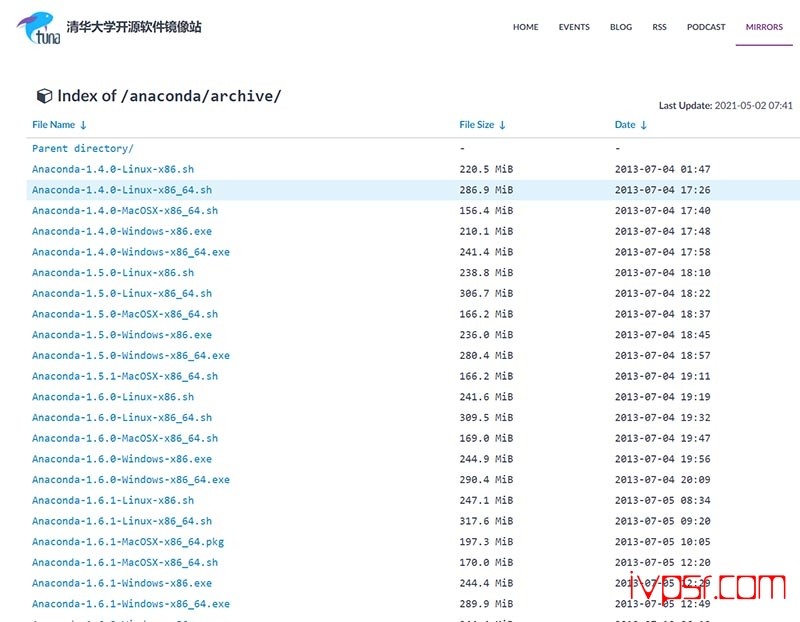Click file size 280.4 MiB
This screenshot has width=800, height=622.
486,356
